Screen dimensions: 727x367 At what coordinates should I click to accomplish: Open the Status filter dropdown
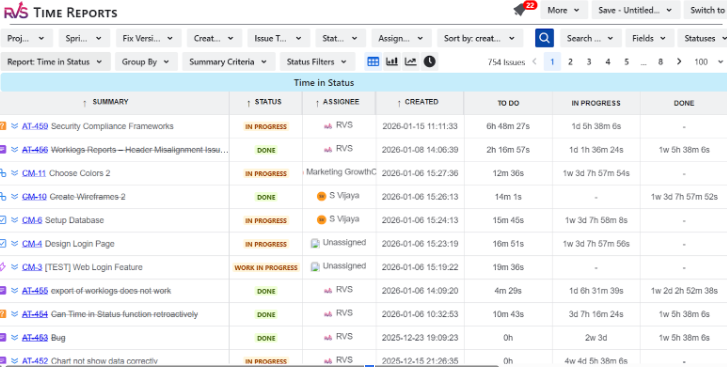pyautogui.click(x=340, y=38)
